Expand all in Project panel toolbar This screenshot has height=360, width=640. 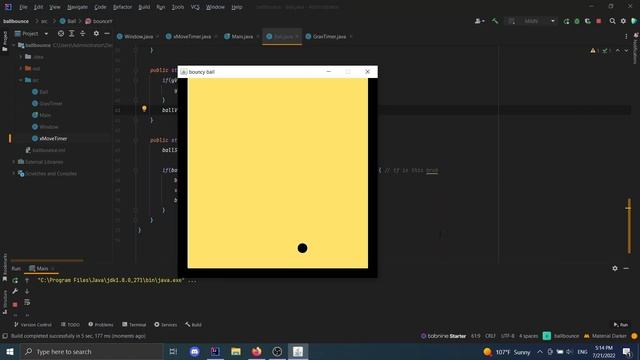click(x=71, y=33)
